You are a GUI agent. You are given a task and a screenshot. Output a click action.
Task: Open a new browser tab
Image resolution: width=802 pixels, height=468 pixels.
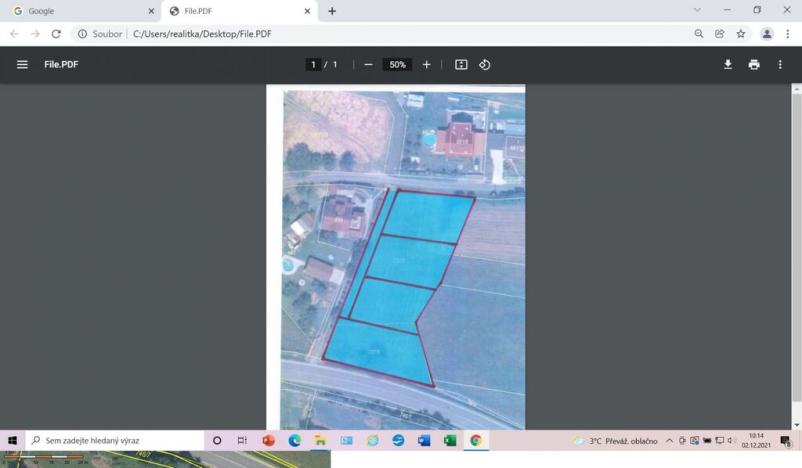(332, 11)
